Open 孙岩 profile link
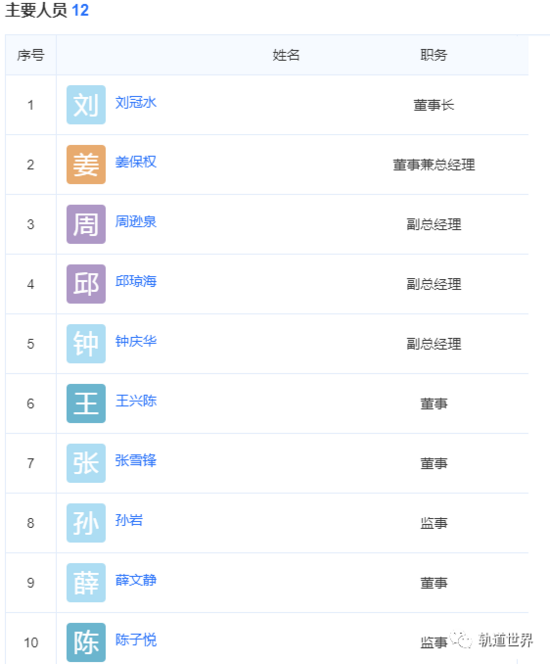550x664 pixels. tap(129, 520)
